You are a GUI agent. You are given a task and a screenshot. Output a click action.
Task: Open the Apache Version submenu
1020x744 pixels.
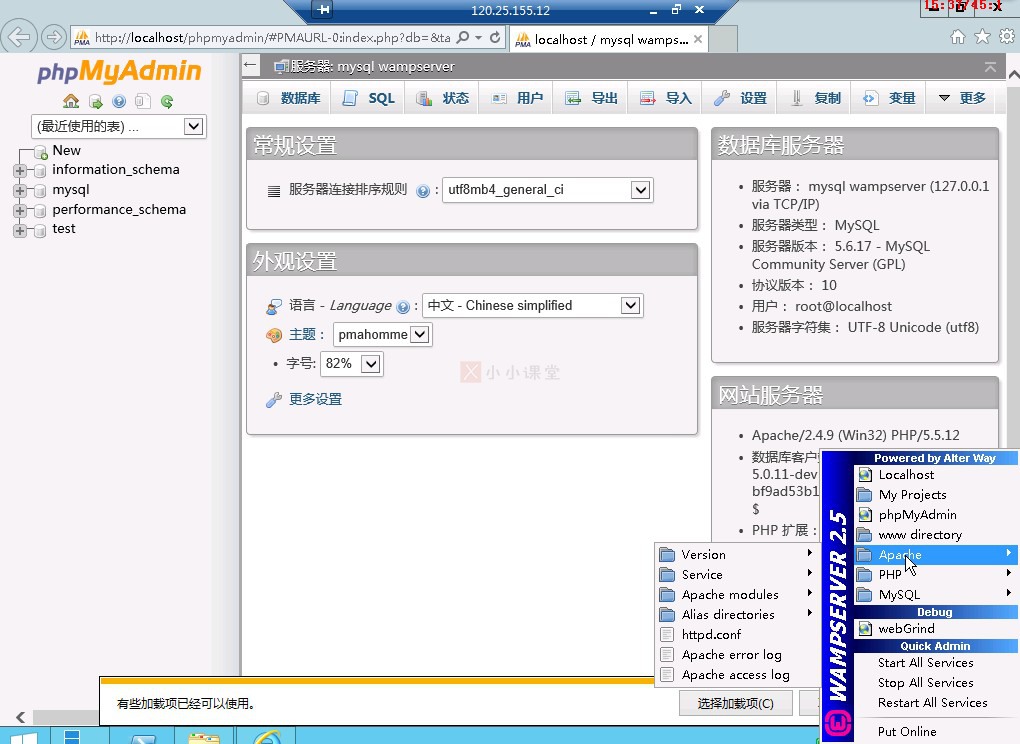coord(736,555)
